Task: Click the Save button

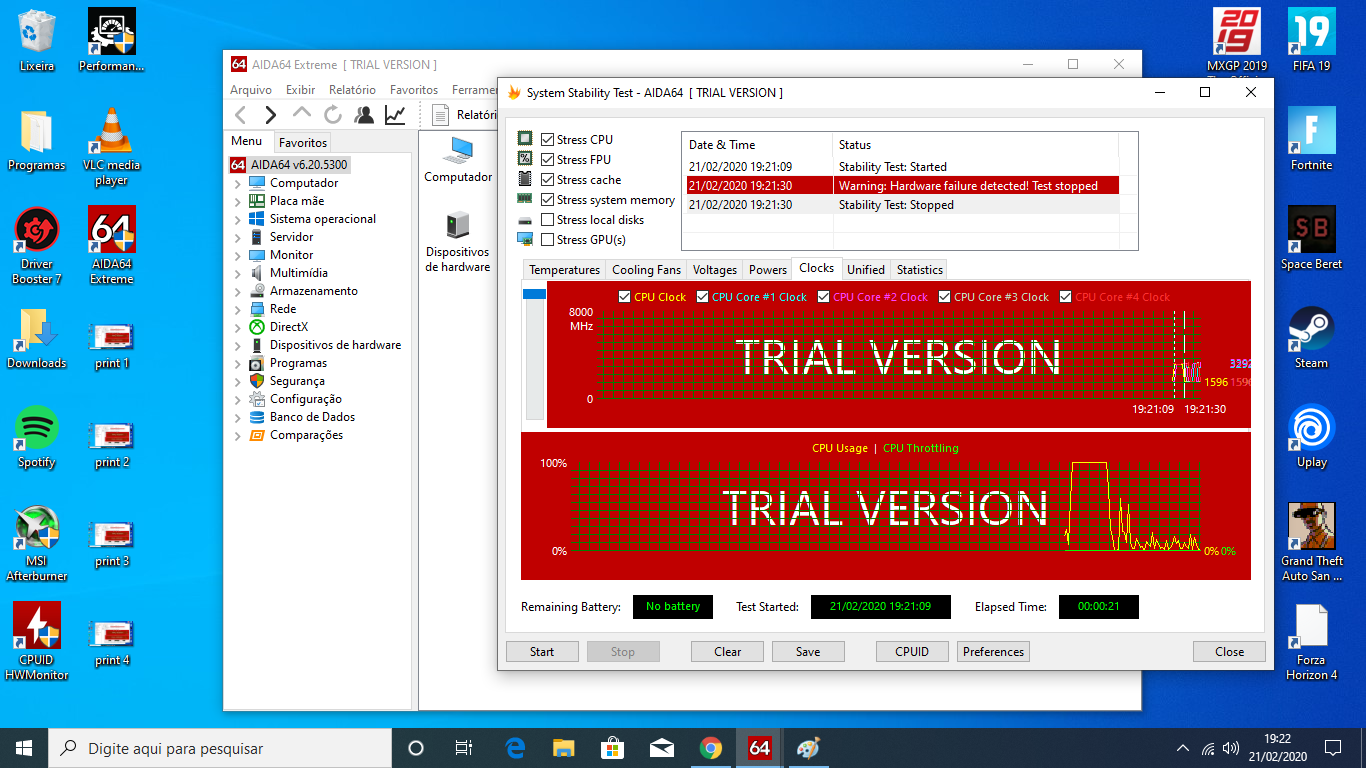Action: [808, 652]
